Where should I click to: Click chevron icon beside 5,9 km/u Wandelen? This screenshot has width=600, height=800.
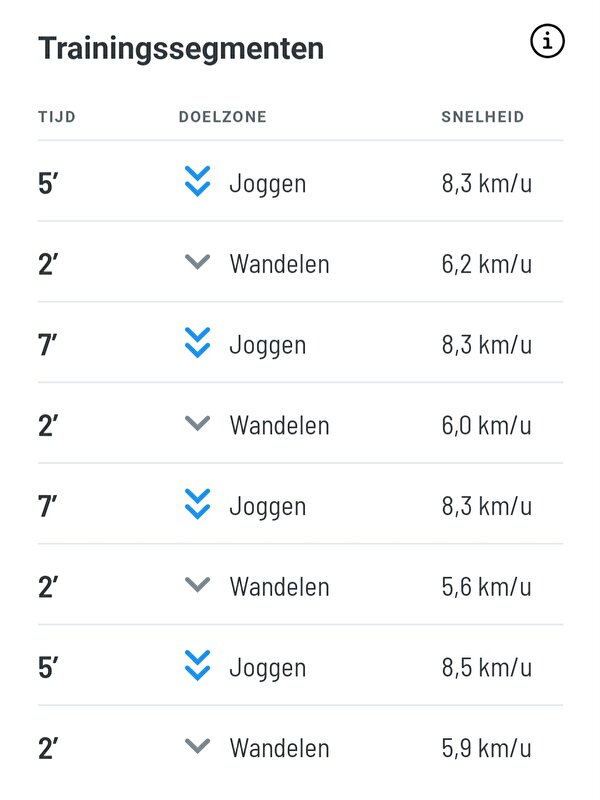point(198,747)
